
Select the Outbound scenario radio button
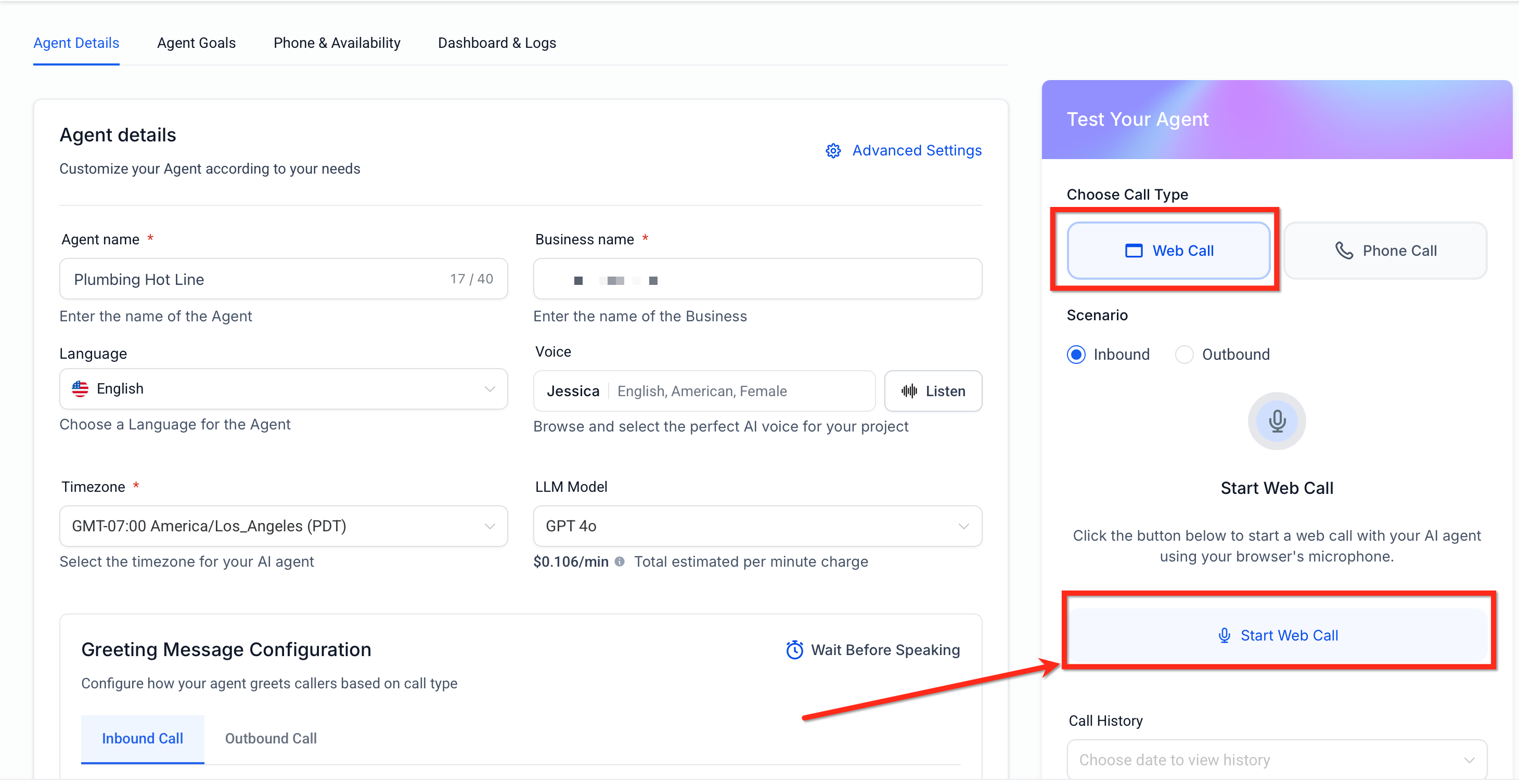(1184, 354)
